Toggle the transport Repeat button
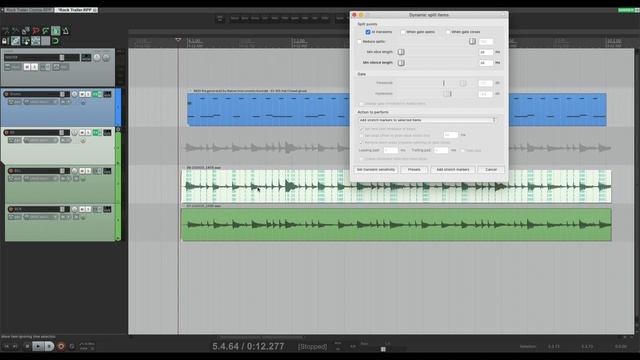This screenshot has height=360, width=640. tap(72, 346)
